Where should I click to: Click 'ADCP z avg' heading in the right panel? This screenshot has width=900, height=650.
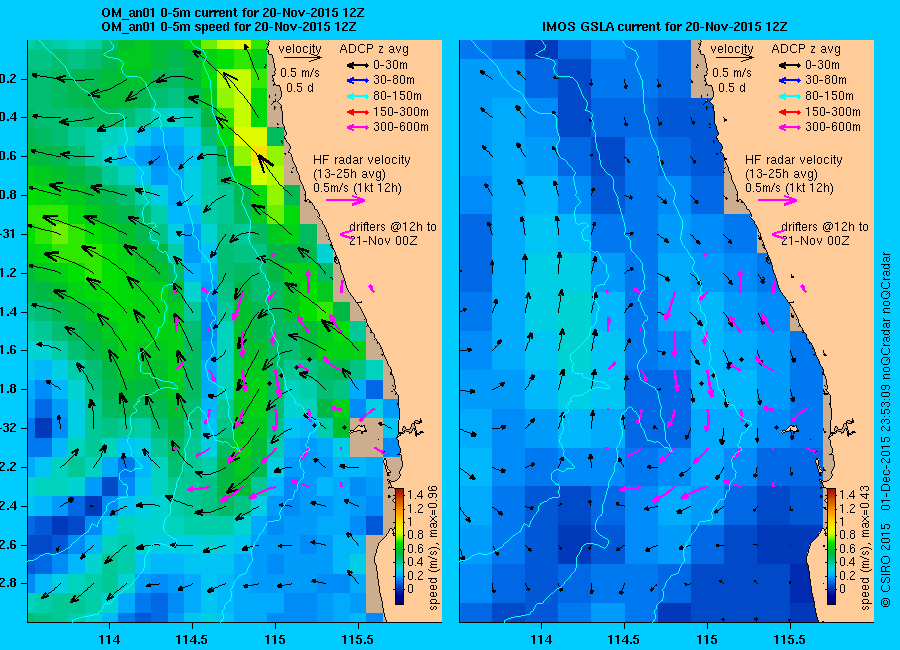806,49
